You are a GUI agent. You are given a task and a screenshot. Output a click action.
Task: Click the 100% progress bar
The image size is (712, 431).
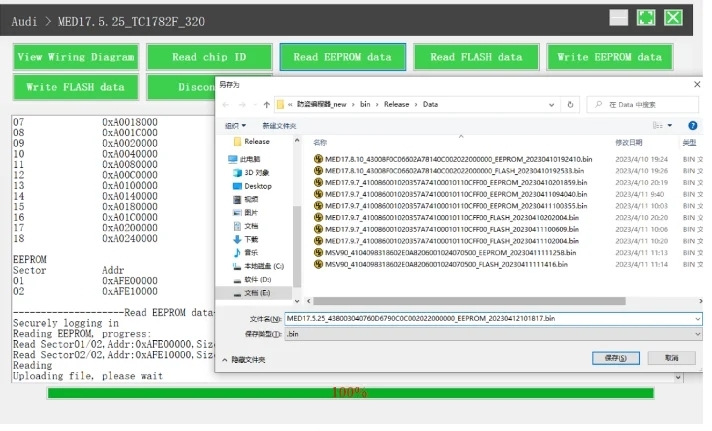tap(351, 393)
